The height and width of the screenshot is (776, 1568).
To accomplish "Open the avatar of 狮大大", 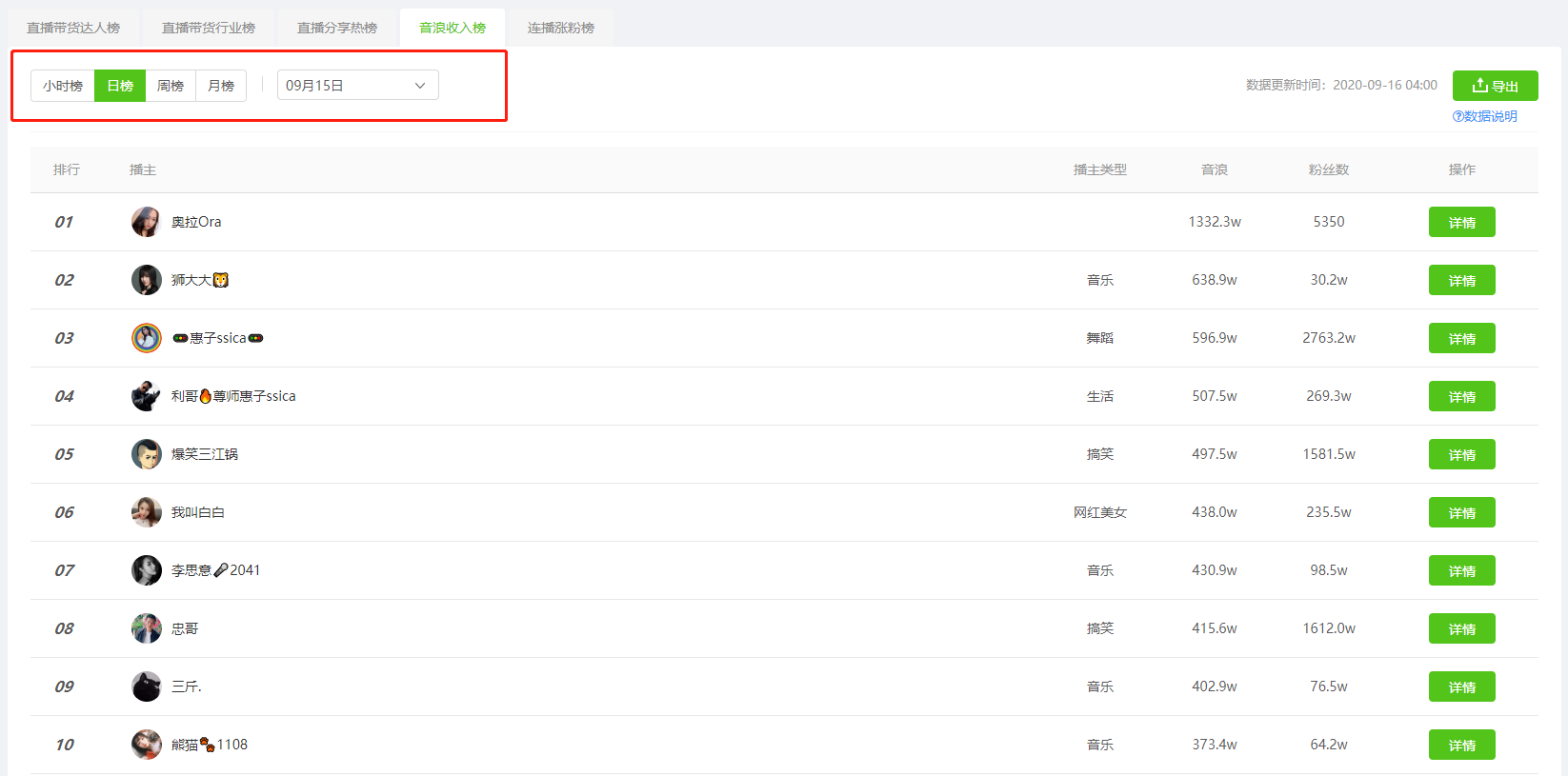I will click(x=146, y=280).
